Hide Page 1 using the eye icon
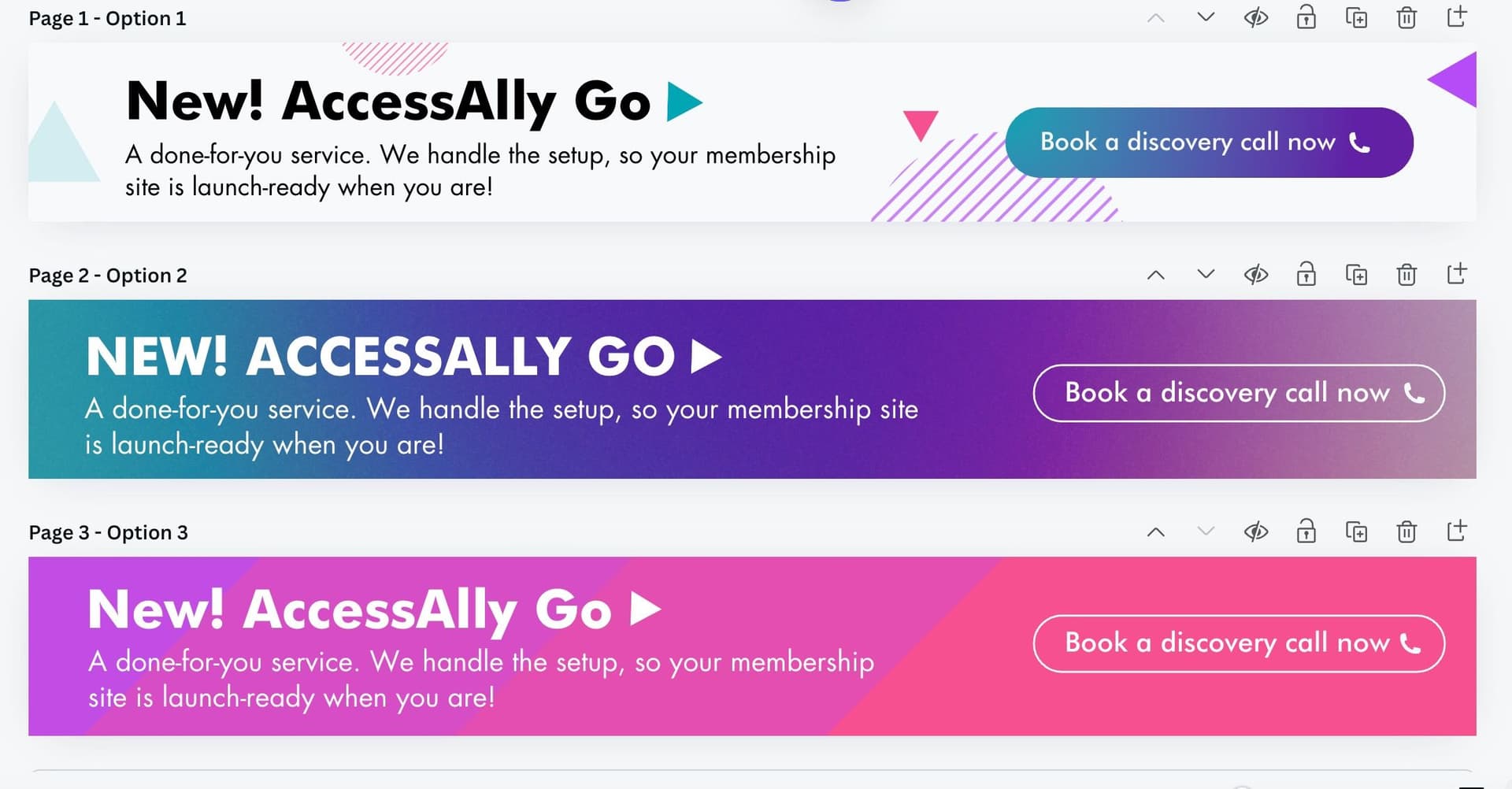The height and width of the screenshot is (789, 1512). click(x=1256, y=17)
